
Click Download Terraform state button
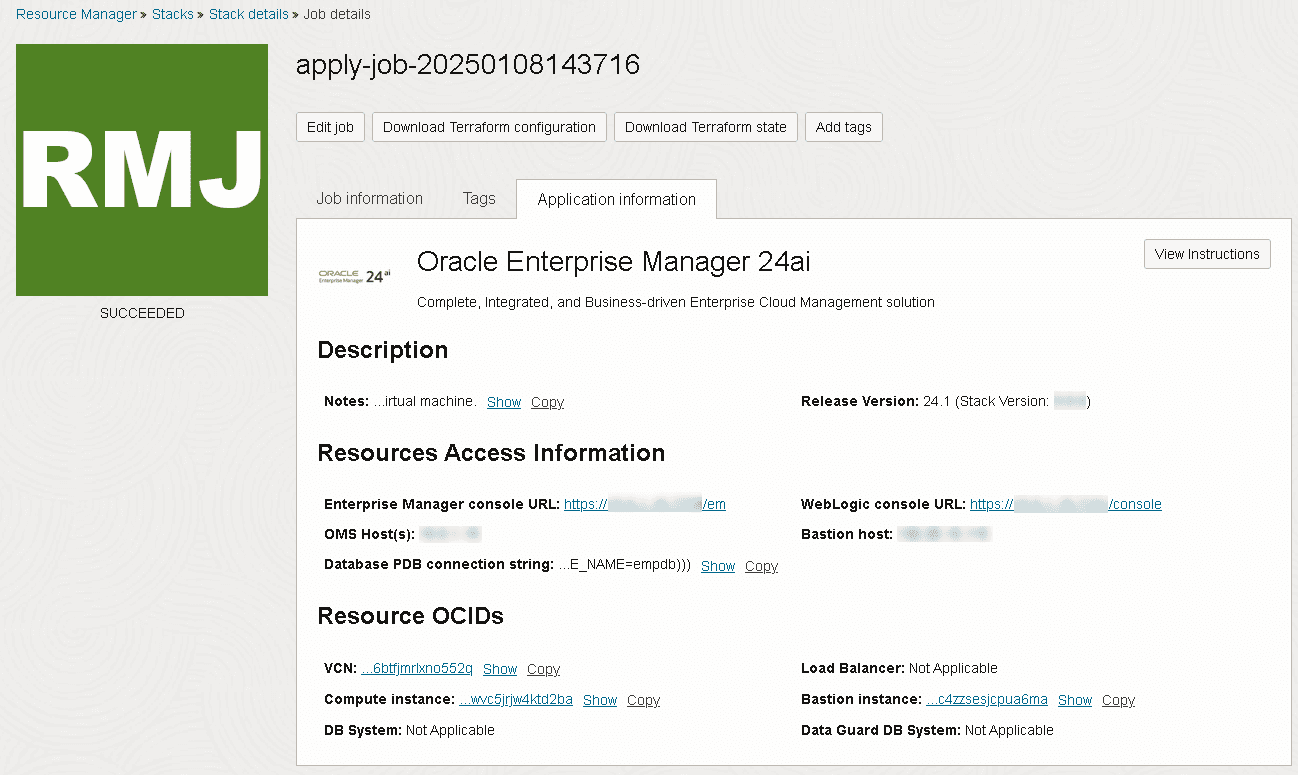(706, 127)
